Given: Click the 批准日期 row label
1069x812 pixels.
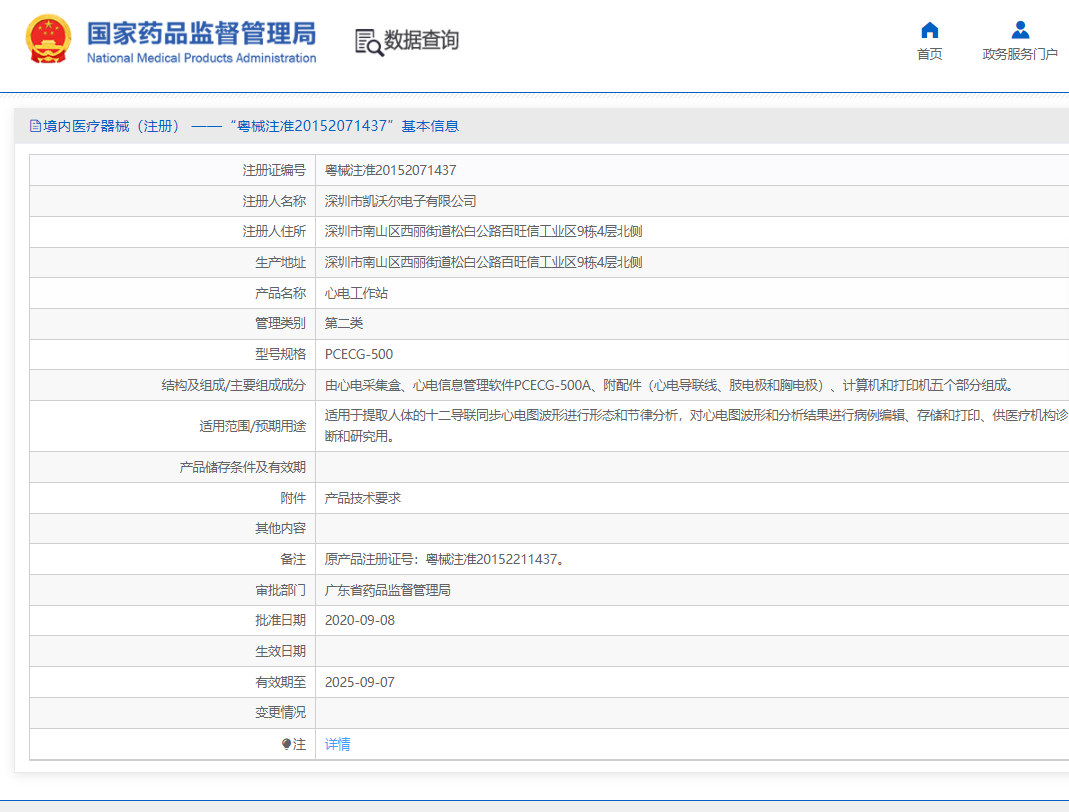Looking at the screenshot, I should 280,620.
